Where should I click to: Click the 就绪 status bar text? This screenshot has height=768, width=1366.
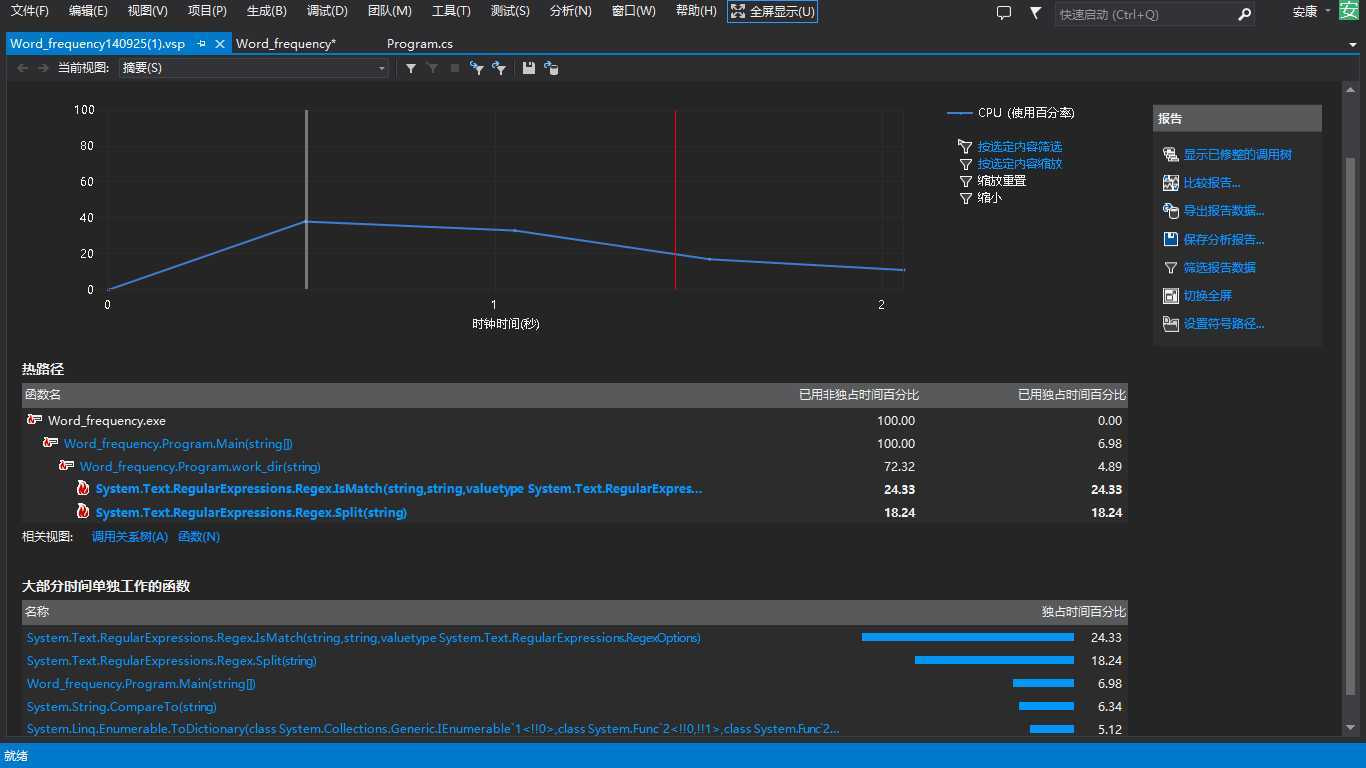point(15,756)
